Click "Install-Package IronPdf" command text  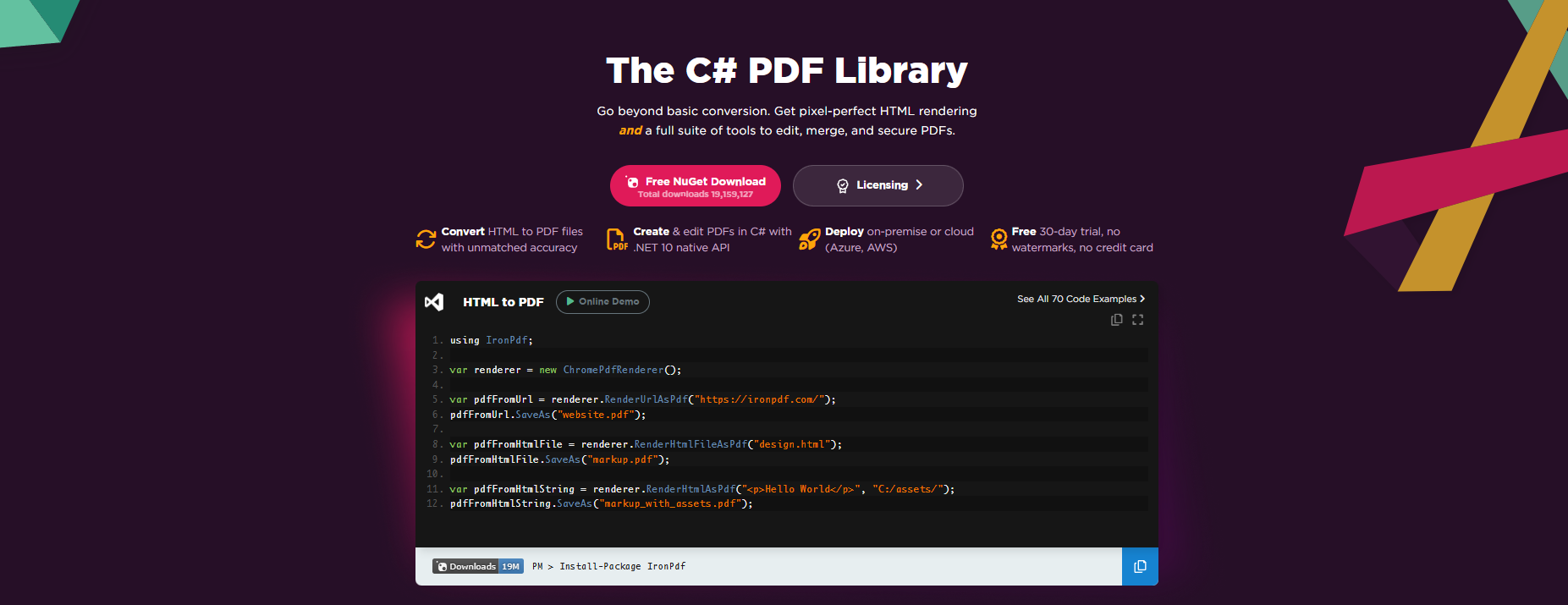point(622,567)
